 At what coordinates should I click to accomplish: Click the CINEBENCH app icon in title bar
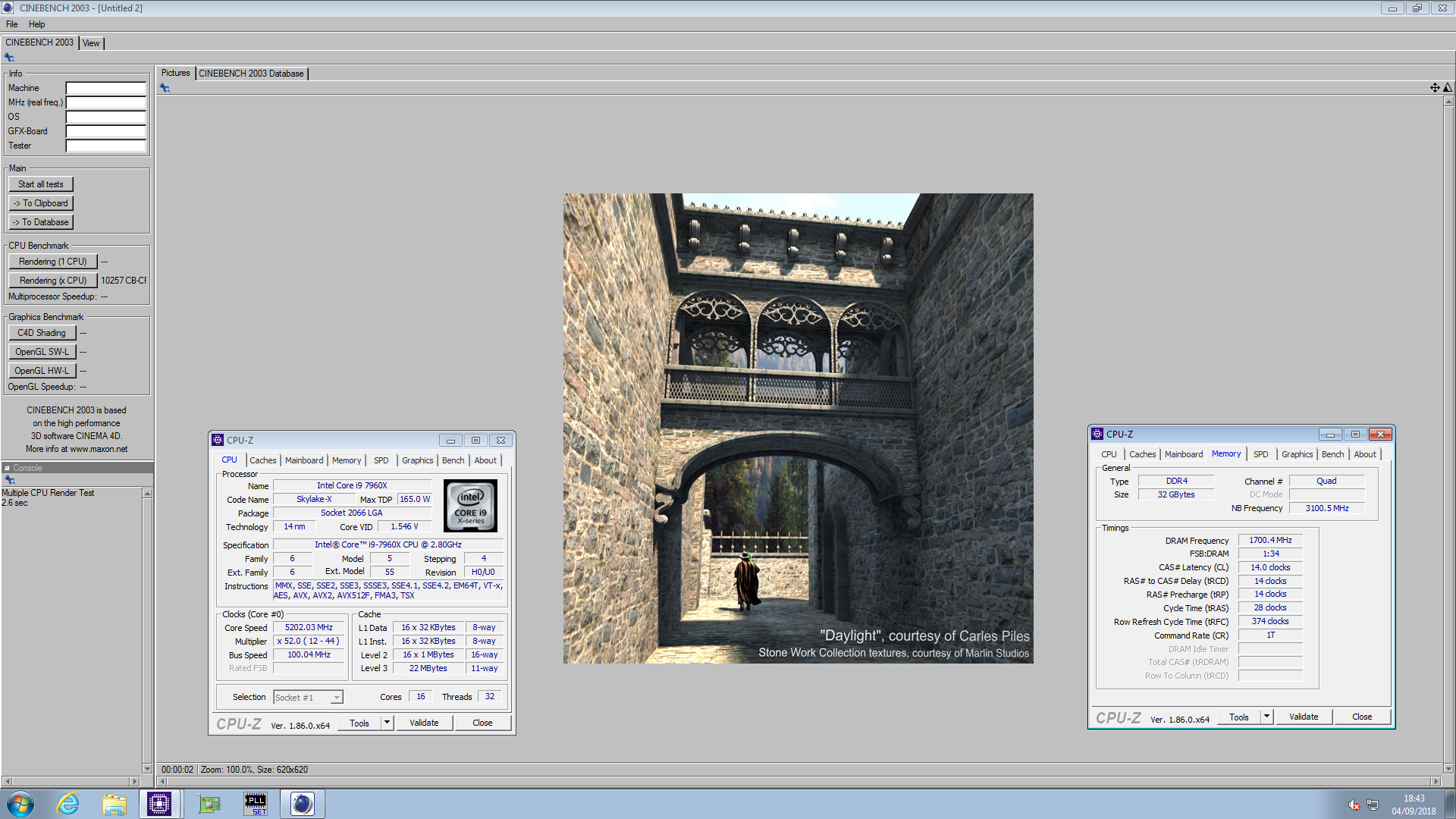tap(8, 8)
